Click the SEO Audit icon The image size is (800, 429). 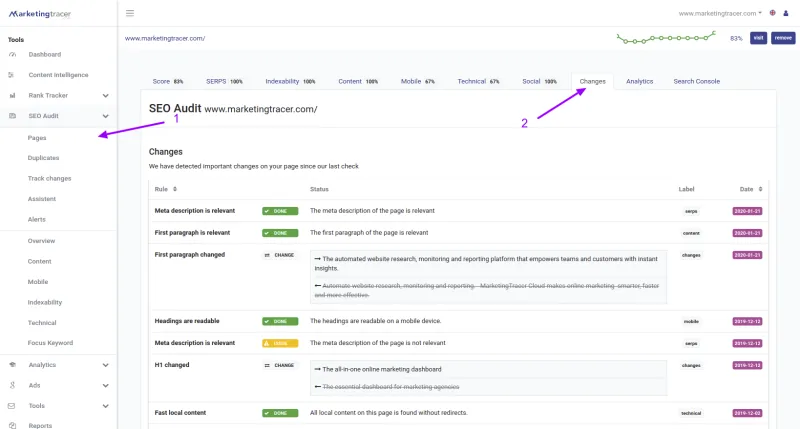pos(12,116)
